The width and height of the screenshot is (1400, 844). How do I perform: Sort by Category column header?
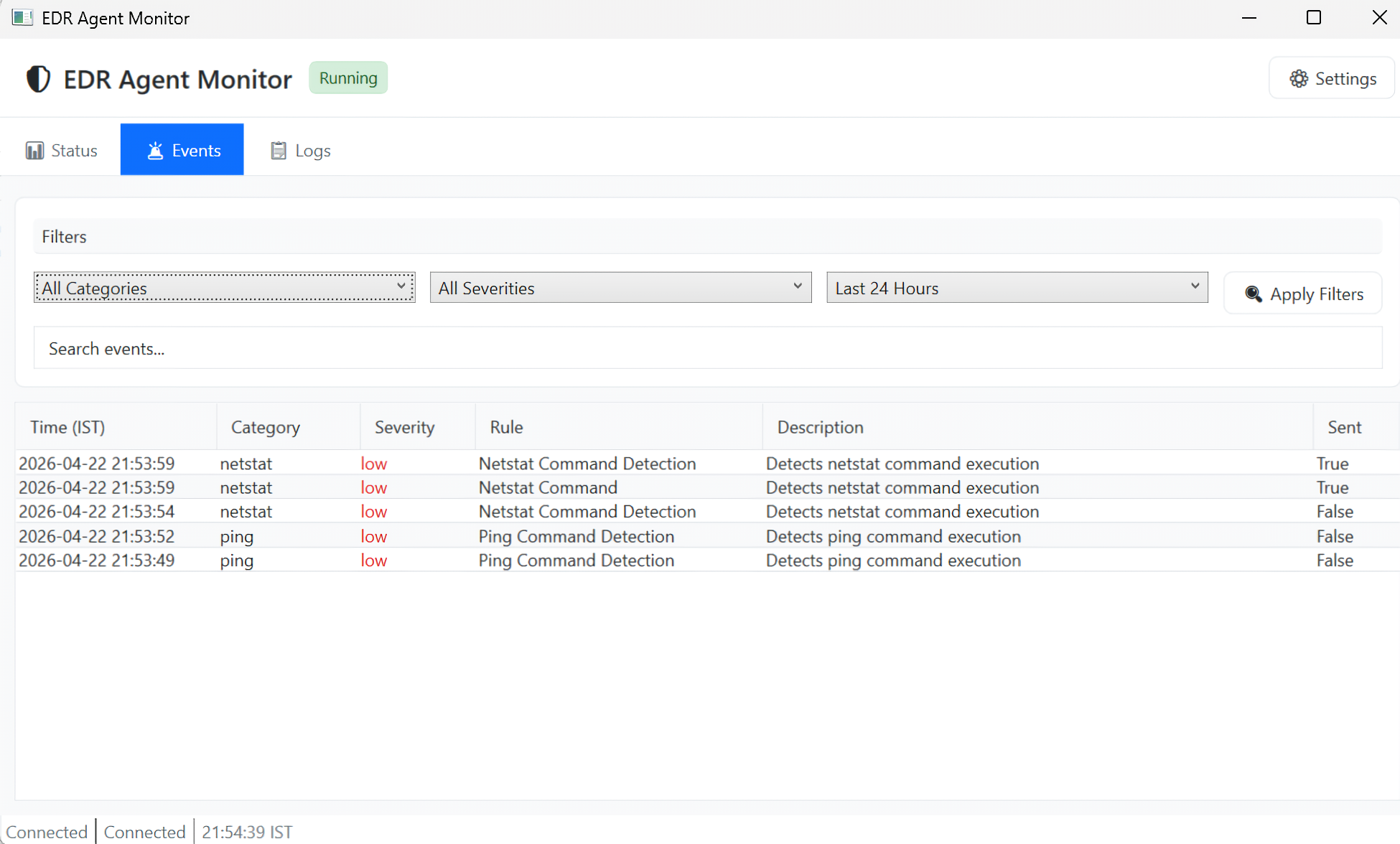pos(289,427)
